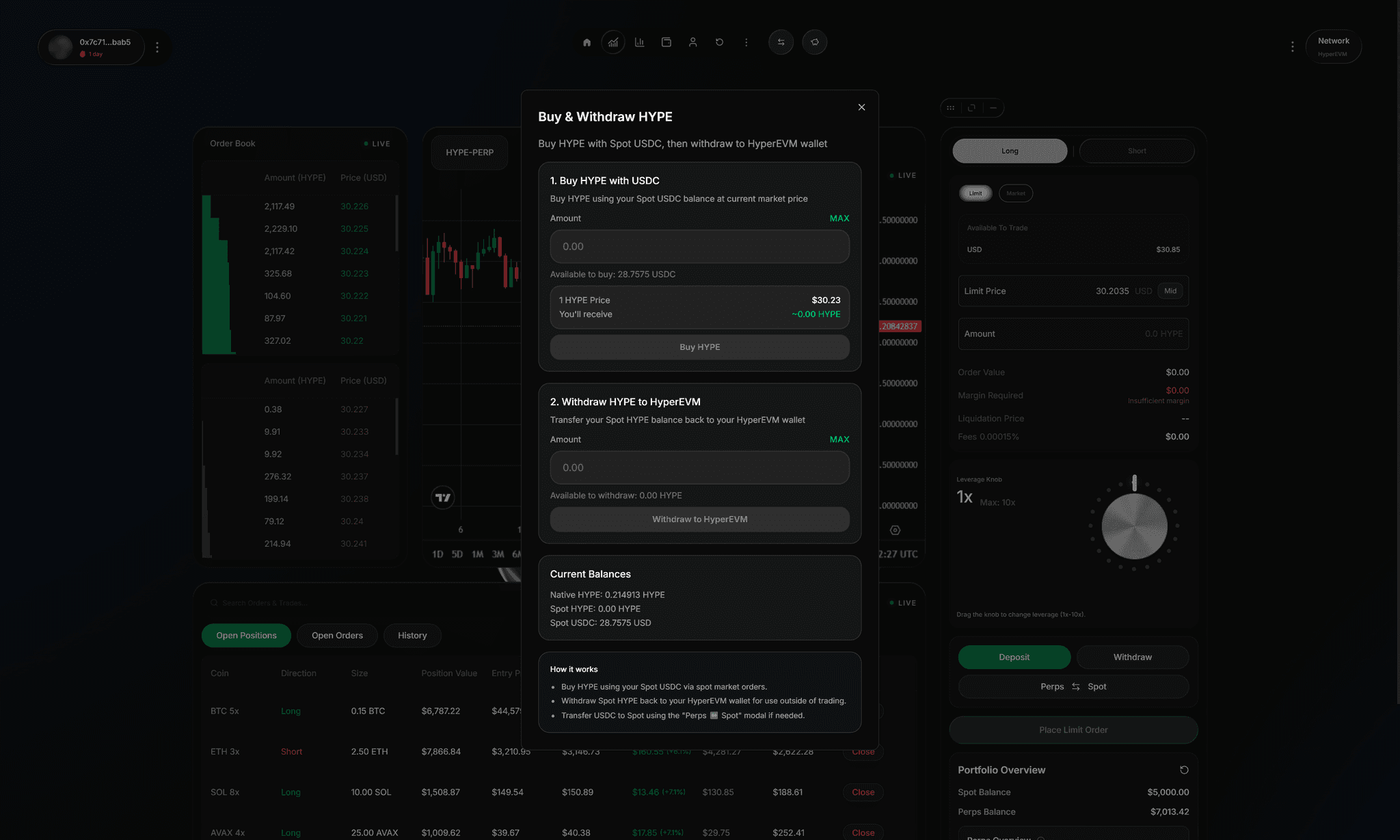Open the wallet icon in the top toolbar
Screen dimensions: 1400x840
(x=666, y=42)
